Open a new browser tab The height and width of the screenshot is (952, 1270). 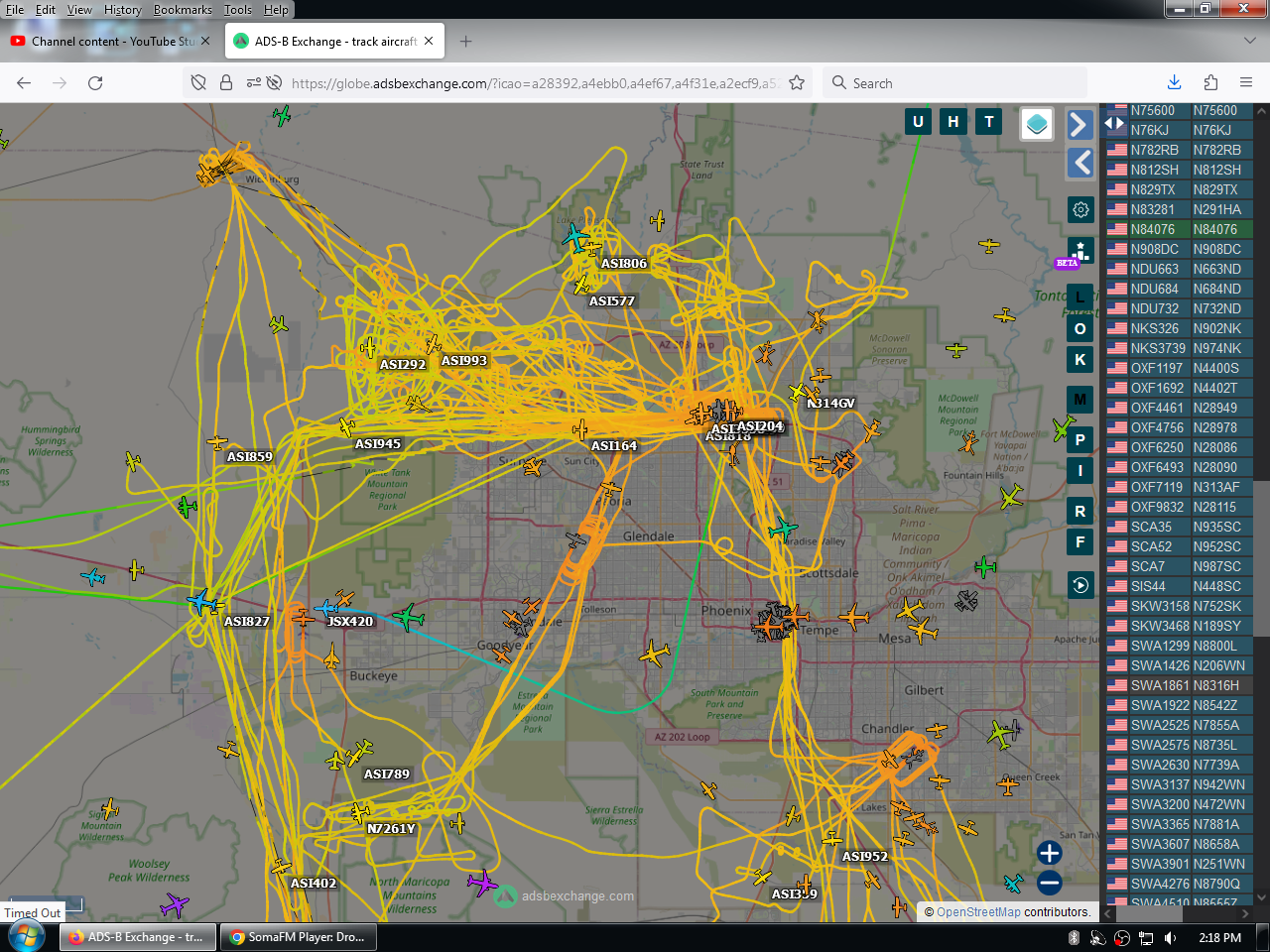pyautogui.click(x=465, y=42)
